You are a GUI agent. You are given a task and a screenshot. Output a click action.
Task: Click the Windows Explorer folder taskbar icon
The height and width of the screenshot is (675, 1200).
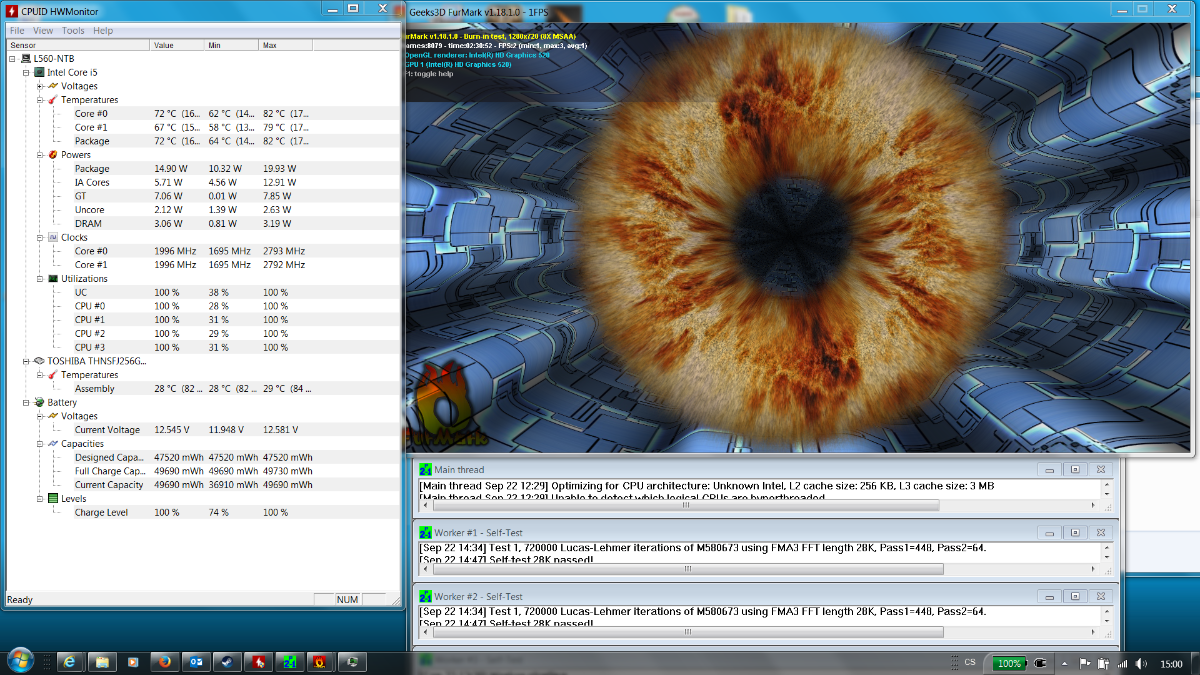101,662
